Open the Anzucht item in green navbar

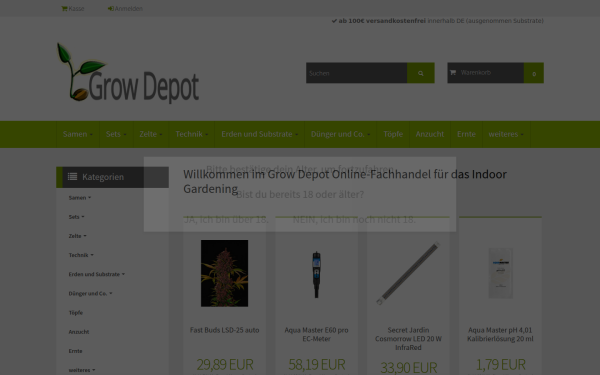pyautogui.click(x=430, y=134)
